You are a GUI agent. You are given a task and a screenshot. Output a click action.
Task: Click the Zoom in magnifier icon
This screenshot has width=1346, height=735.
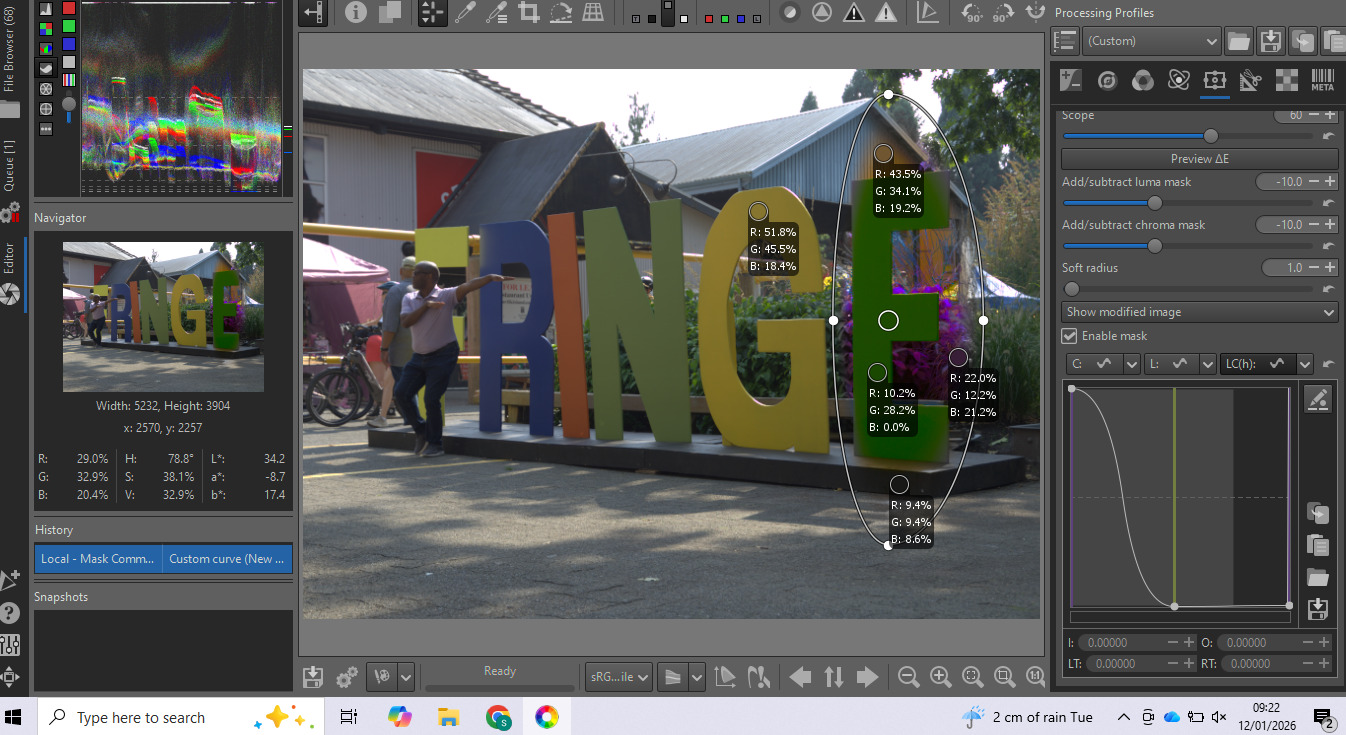pos(940,677)
